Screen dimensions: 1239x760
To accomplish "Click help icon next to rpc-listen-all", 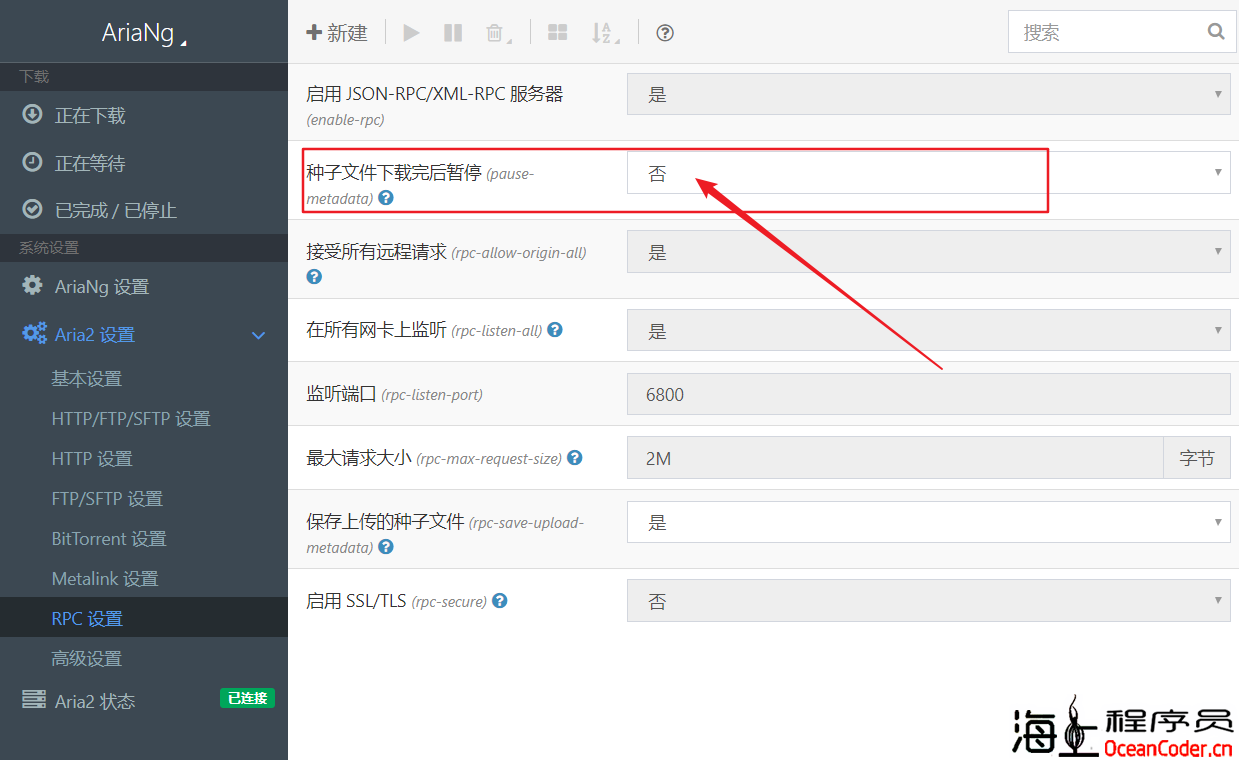I will pyautogui.click(x=555, y=329).
